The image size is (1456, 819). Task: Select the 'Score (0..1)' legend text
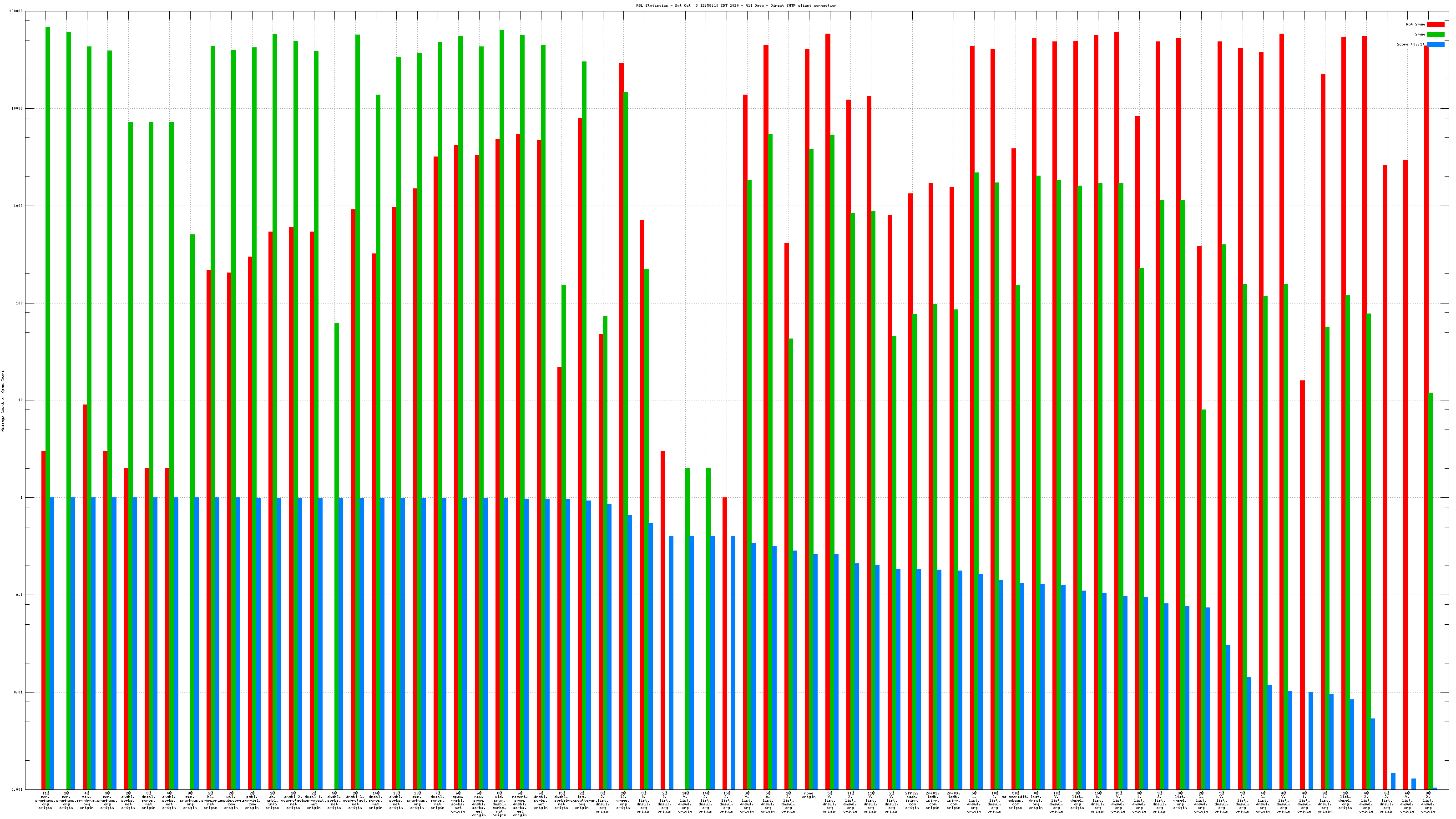point(1410,44)
